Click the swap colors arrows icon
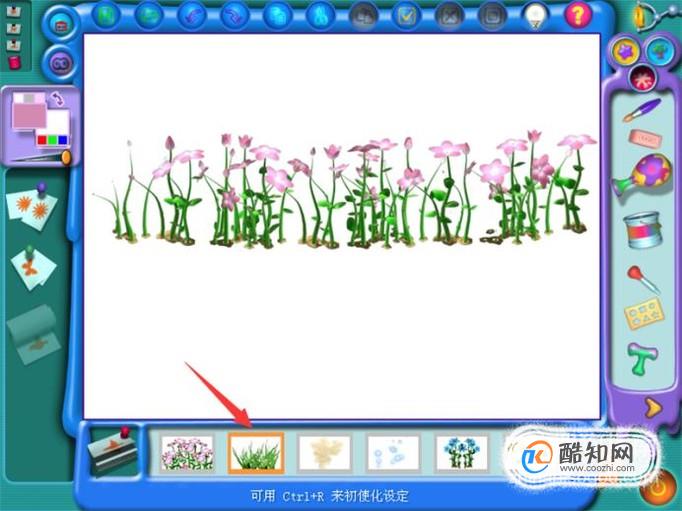 click(x=57, y=99)
